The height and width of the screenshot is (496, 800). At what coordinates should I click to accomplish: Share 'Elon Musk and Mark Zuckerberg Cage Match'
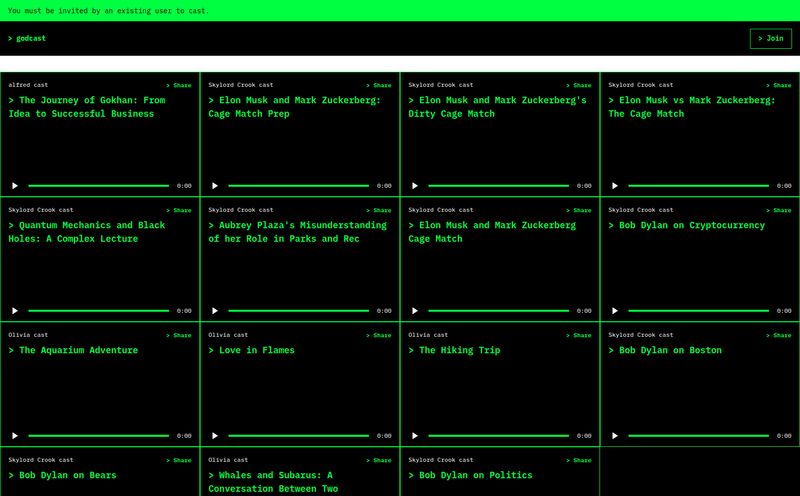tap(579, 210)
